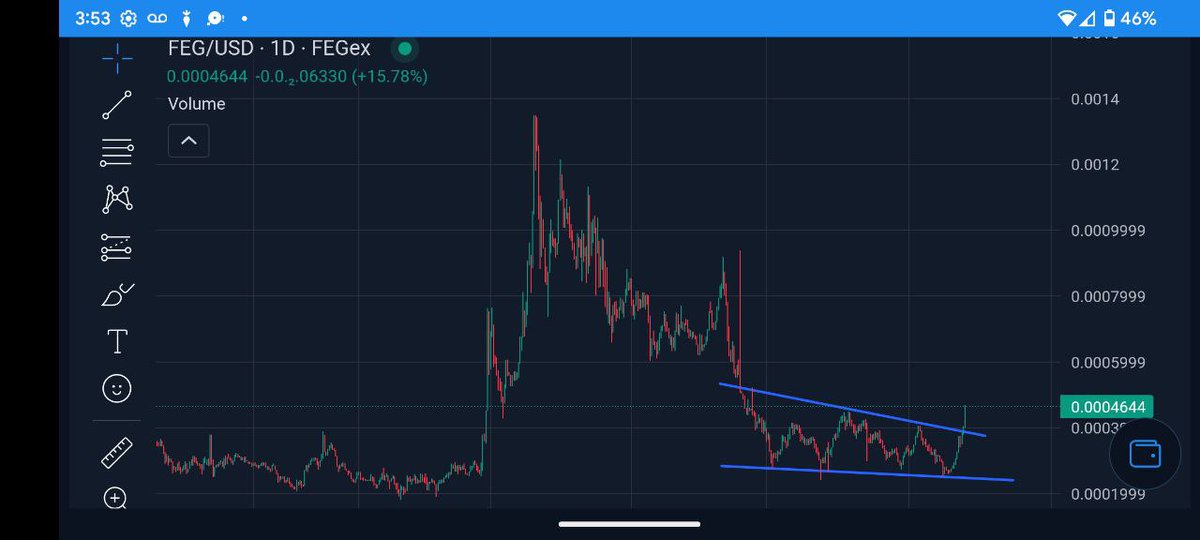Viewport: 1200px width, 540px height.
Task: Tap the 3:53 clock in status bar
Action: 92,18
